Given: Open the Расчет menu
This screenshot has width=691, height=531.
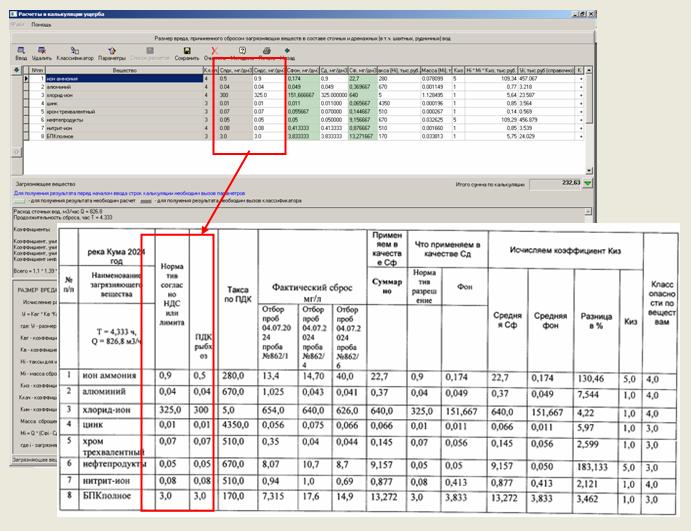Looking at the screenshot, I should pyautogui.click(x=17, y=24).
